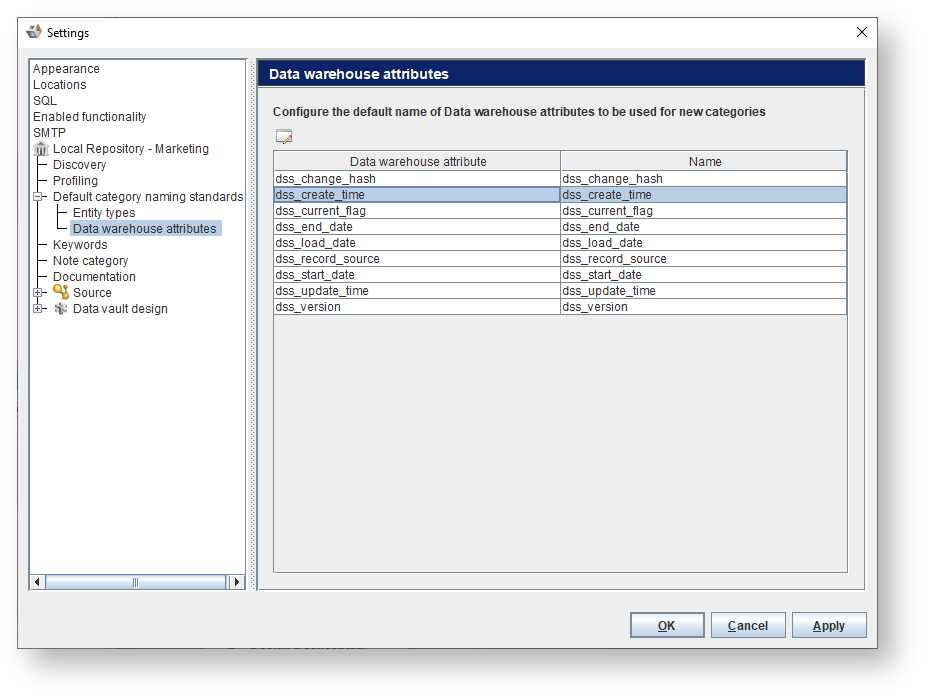The image size is (926, 697).
Task: Select dss_start_date attribute cell
Action: tap(417, 274)
